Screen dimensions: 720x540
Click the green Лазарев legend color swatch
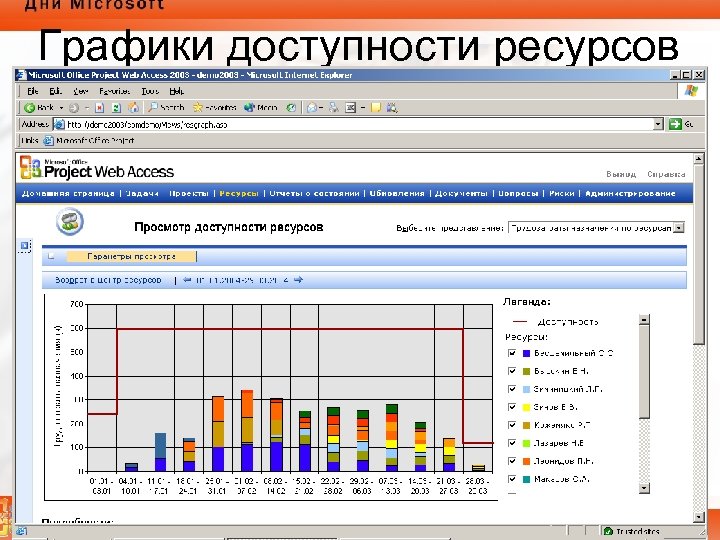click(x=526, y=443)
